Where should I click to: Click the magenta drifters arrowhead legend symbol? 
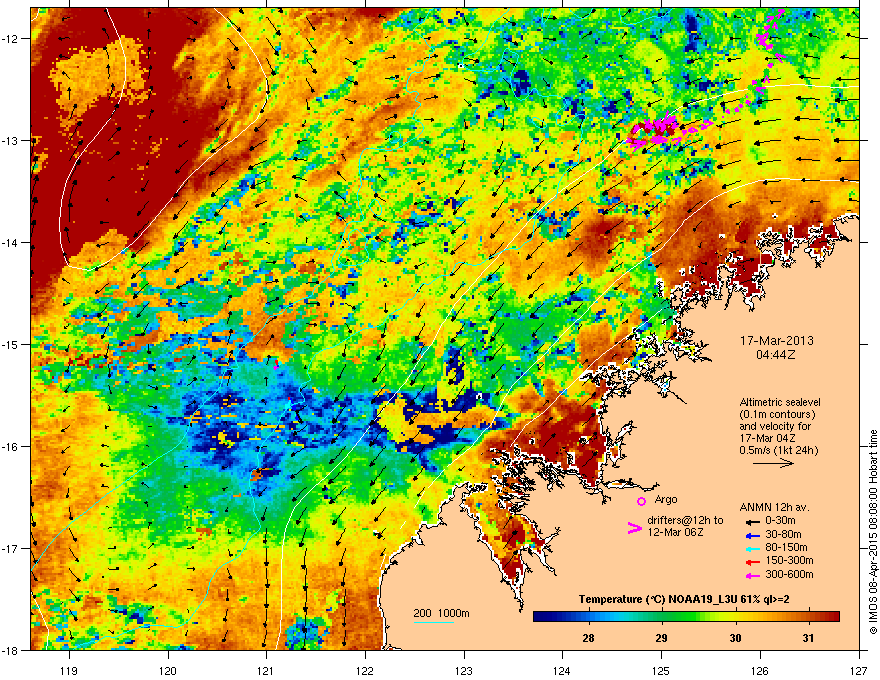pos(634,528)
